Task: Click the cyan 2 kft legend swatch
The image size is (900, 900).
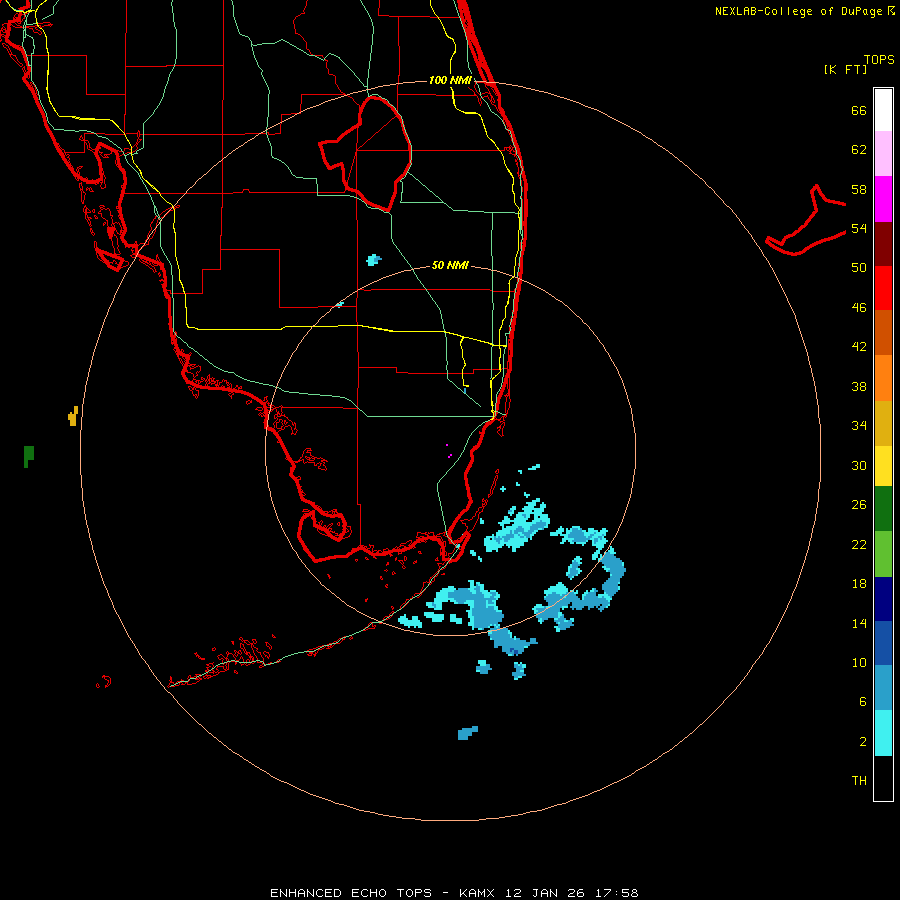Action: pyautogui.click(x=883, y=733)
